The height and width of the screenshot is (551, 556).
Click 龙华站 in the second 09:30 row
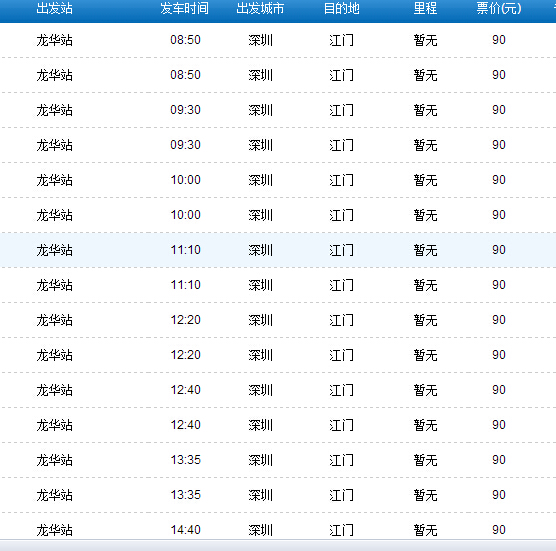54,145
